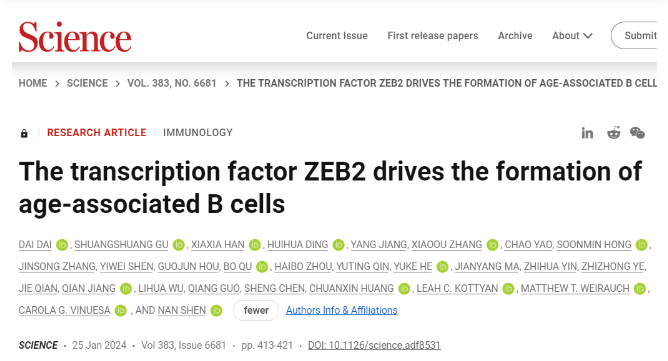
Task: Open Current Issue menu item
Action: [x=337, y=36]
